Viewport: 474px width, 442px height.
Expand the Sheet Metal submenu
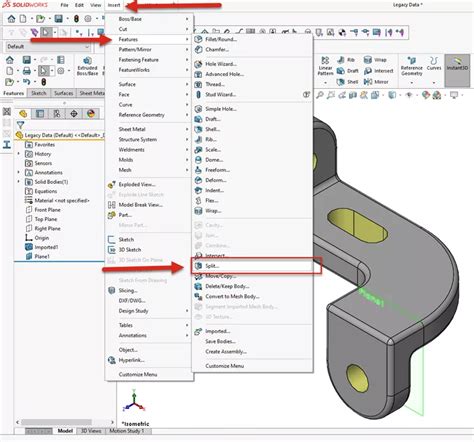(149, 129)
